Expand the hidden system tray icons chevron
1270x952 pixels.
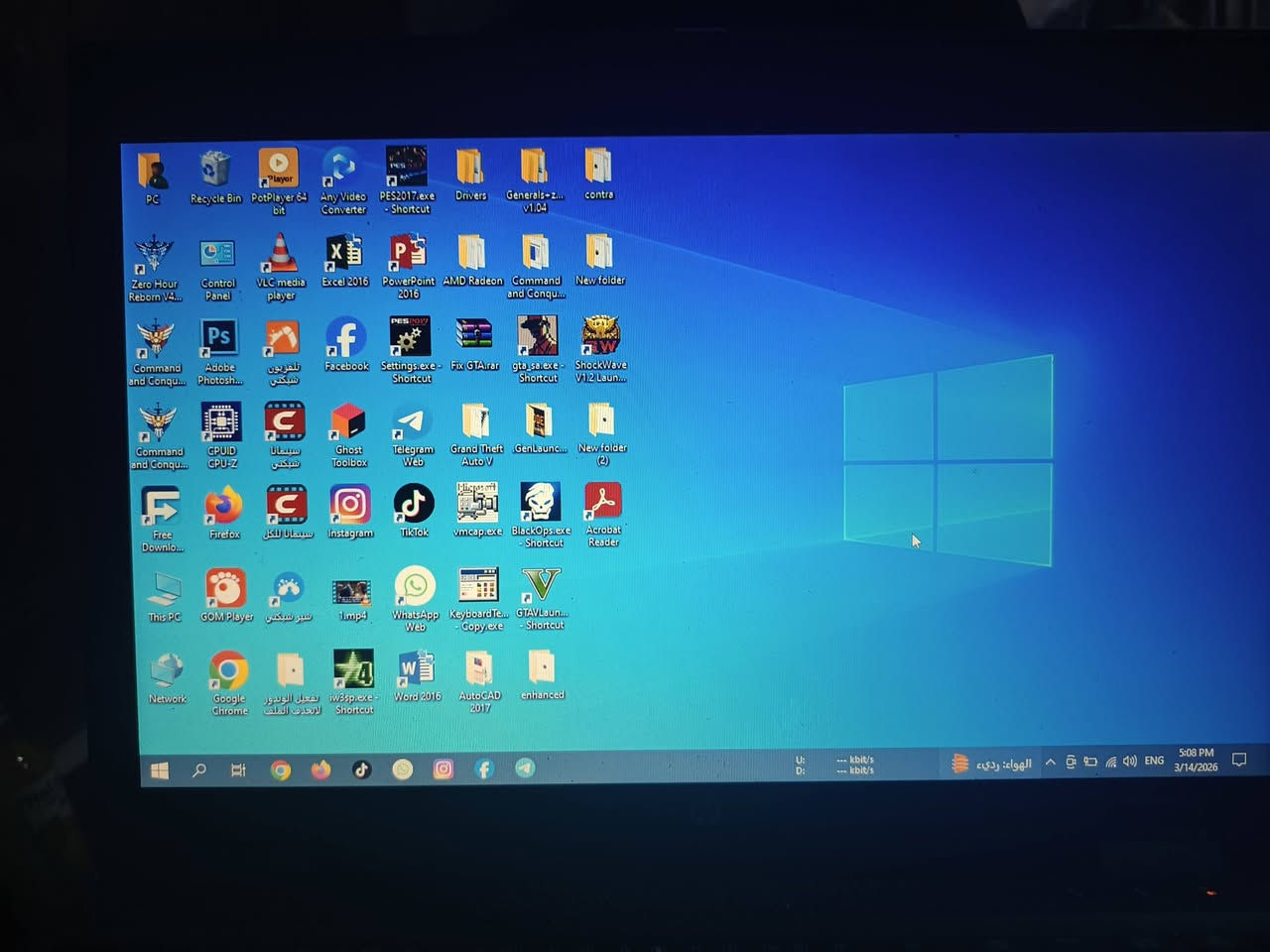(x=1050, y=762)
